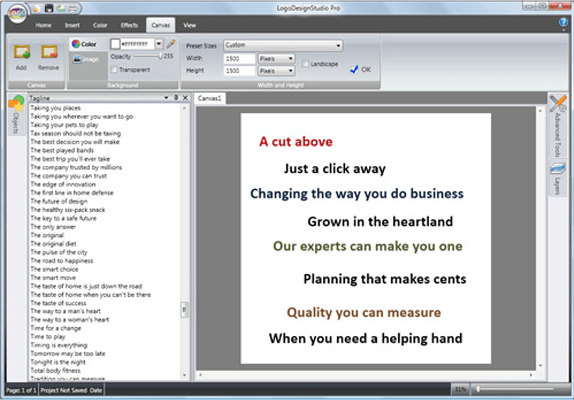
Task: Choose tagline 'Taking you places'
Action: point(55,108)
